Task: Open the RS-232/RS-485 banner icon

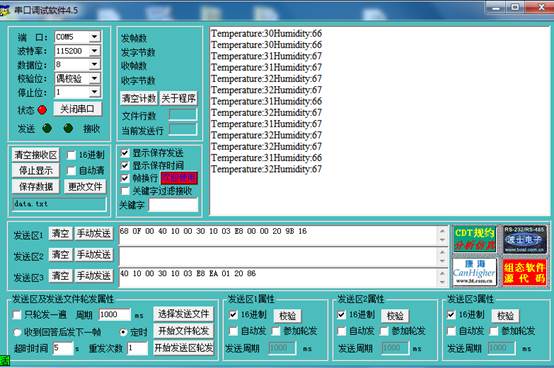Action: (524, 239)
